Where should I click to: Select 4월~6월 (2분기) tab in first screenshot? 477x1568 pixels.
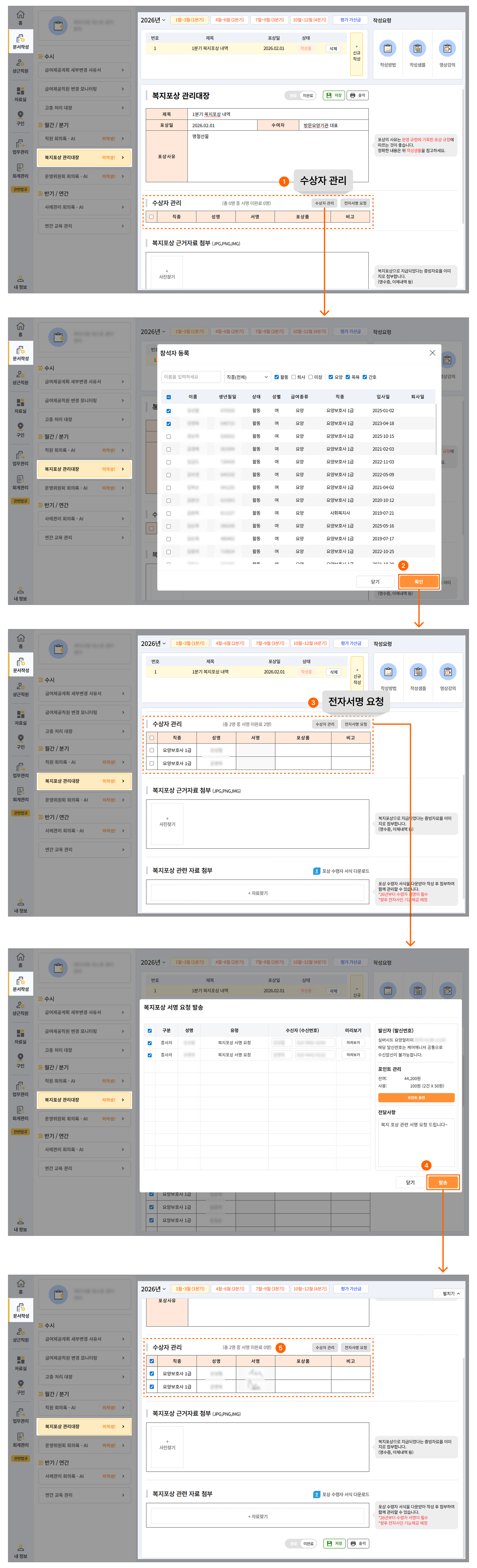point(229,20)
